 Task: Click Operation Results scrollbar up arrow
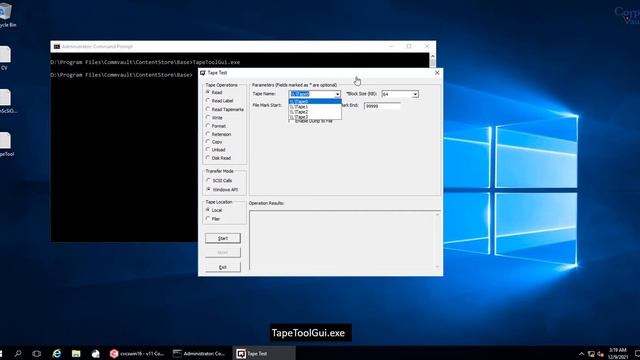[x=437, y=214]
